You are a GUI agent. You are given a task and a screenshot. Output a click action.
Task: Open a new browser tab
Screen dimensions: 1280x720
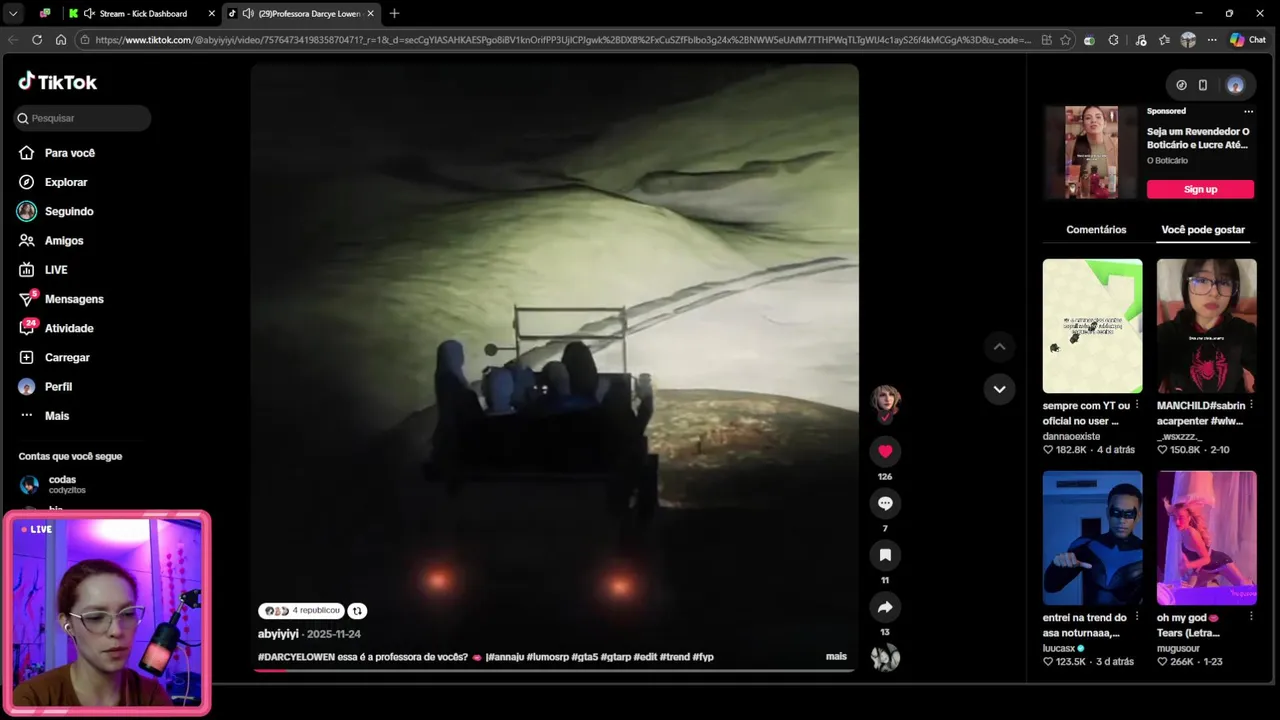click(x=394, y=13)
